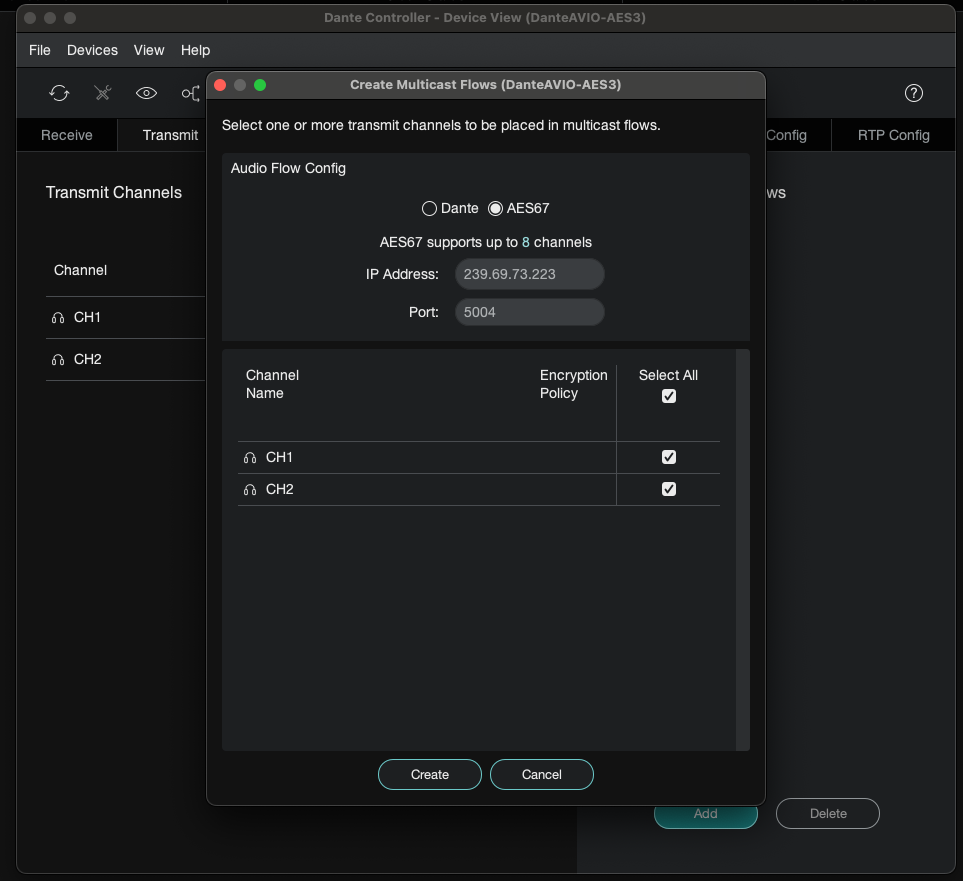Click the Create button

coord(430,774)
